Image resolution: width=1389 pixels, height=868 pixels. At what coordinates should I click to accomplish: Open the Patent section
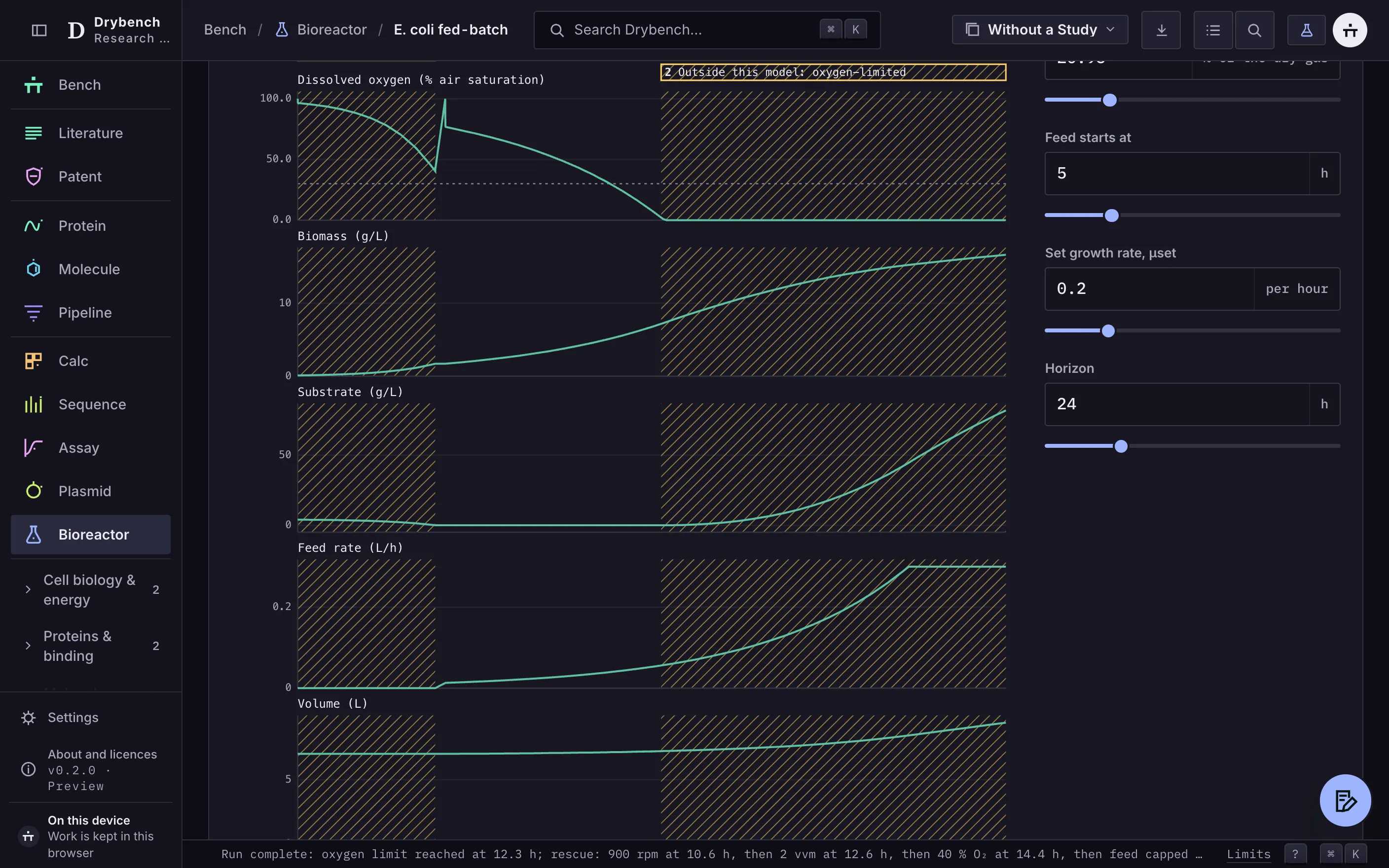[91, 176]
